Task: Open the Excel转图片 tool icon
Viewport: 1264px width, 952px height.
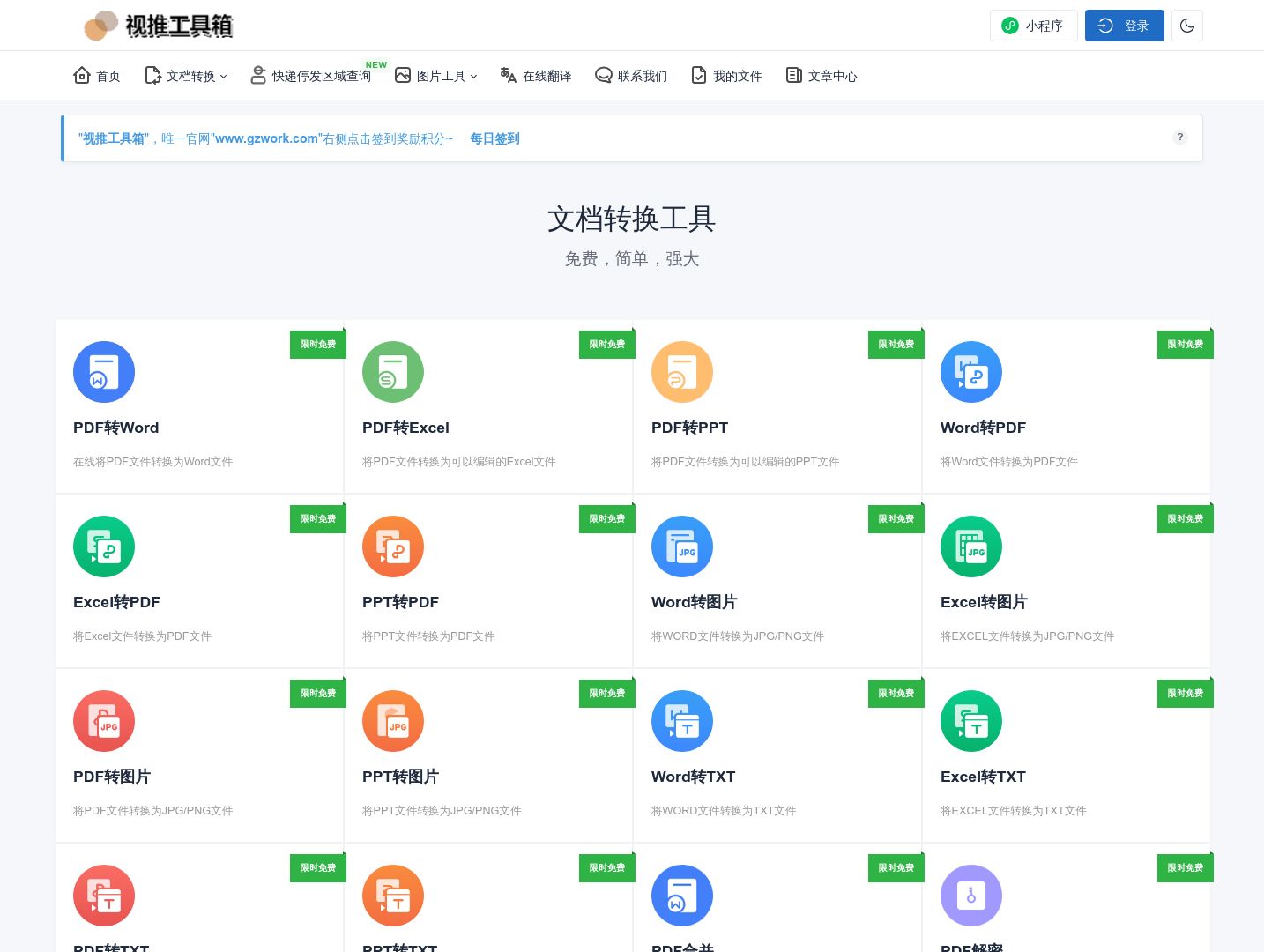Action: tap(971, 547)
